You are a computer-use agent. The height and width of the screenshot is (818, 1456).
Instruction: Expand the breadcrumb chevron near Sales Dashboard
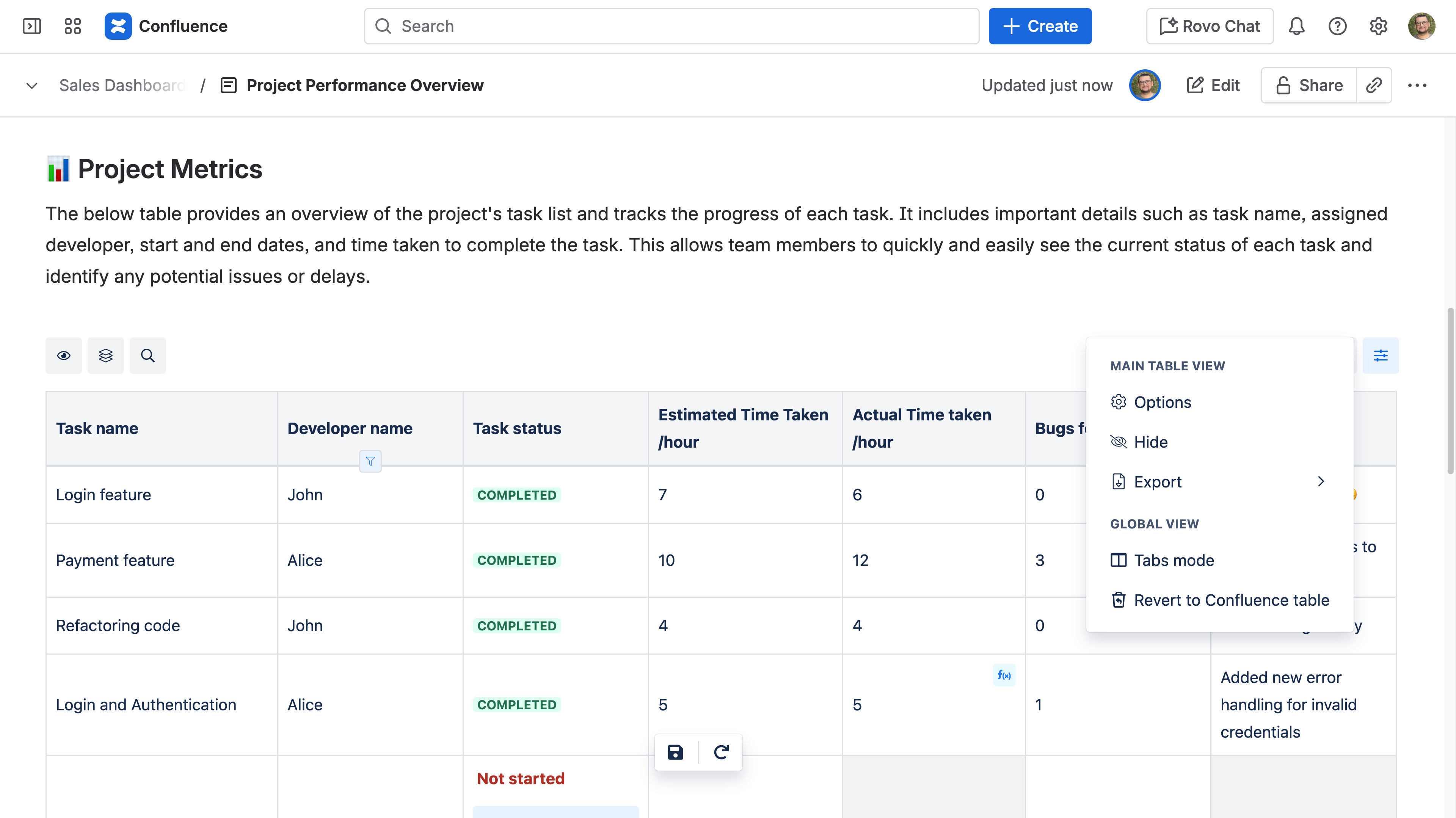click(31, 86)
